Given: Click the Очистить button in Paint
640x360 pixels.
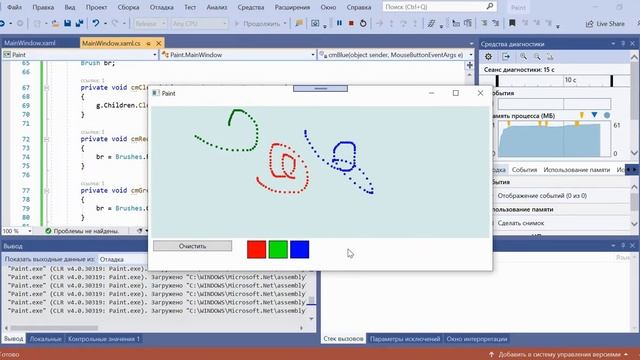Looking at the screenshot, I should point(192,246).
